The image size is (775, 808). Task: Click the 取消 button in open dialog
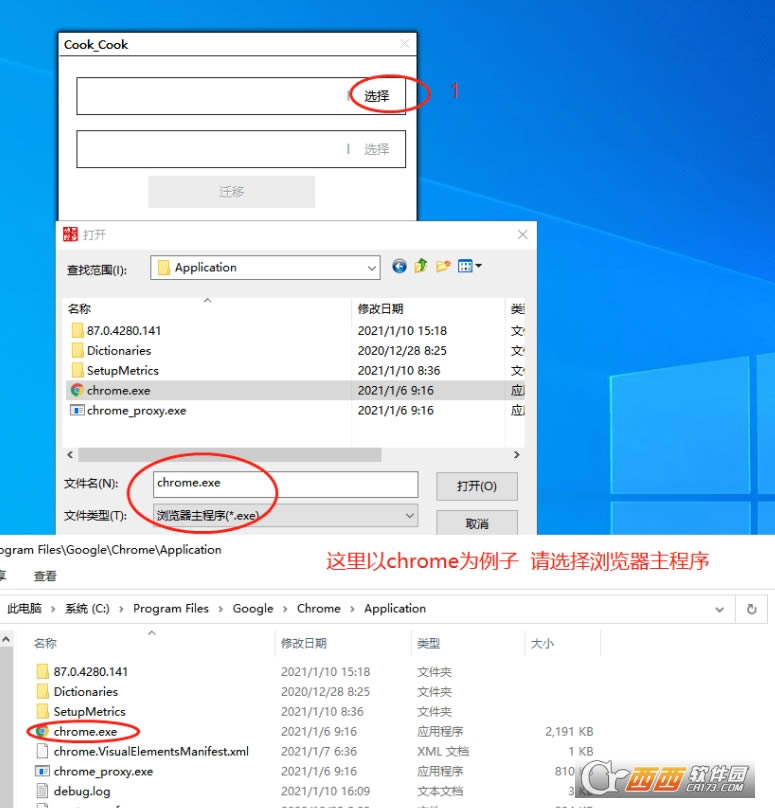click(477, 524)
